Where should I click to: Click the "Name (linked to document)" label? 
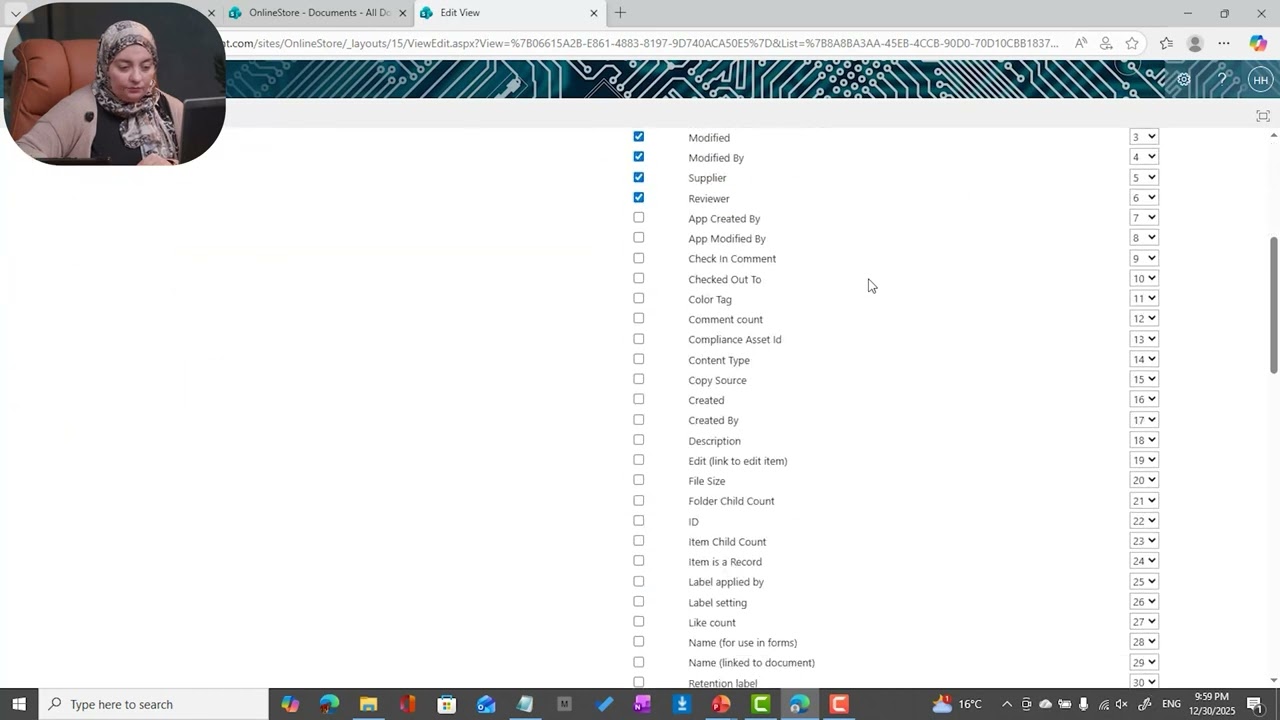click(751, 663)
